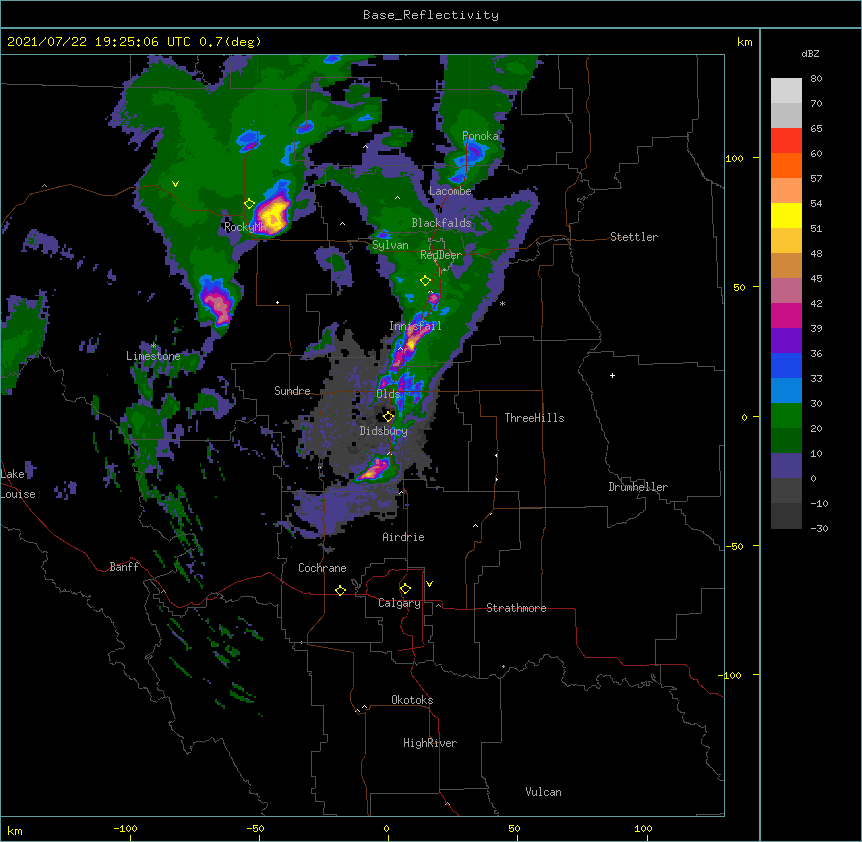The image size is (862, 842).
Task: Click the yellow diamond marker beside RockyMH
Action: point(249,204)
